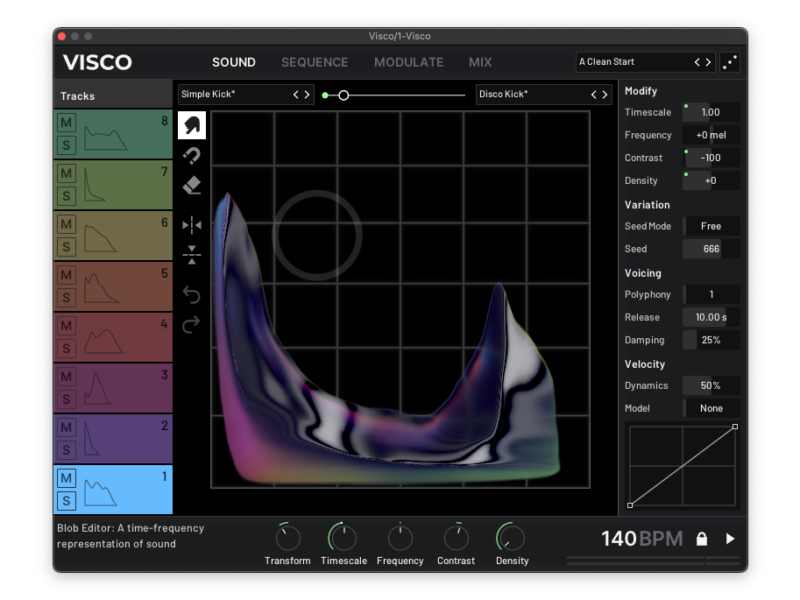
Task: Select the eraser tool
Action: pyautogui.click(x=192, y=186)
